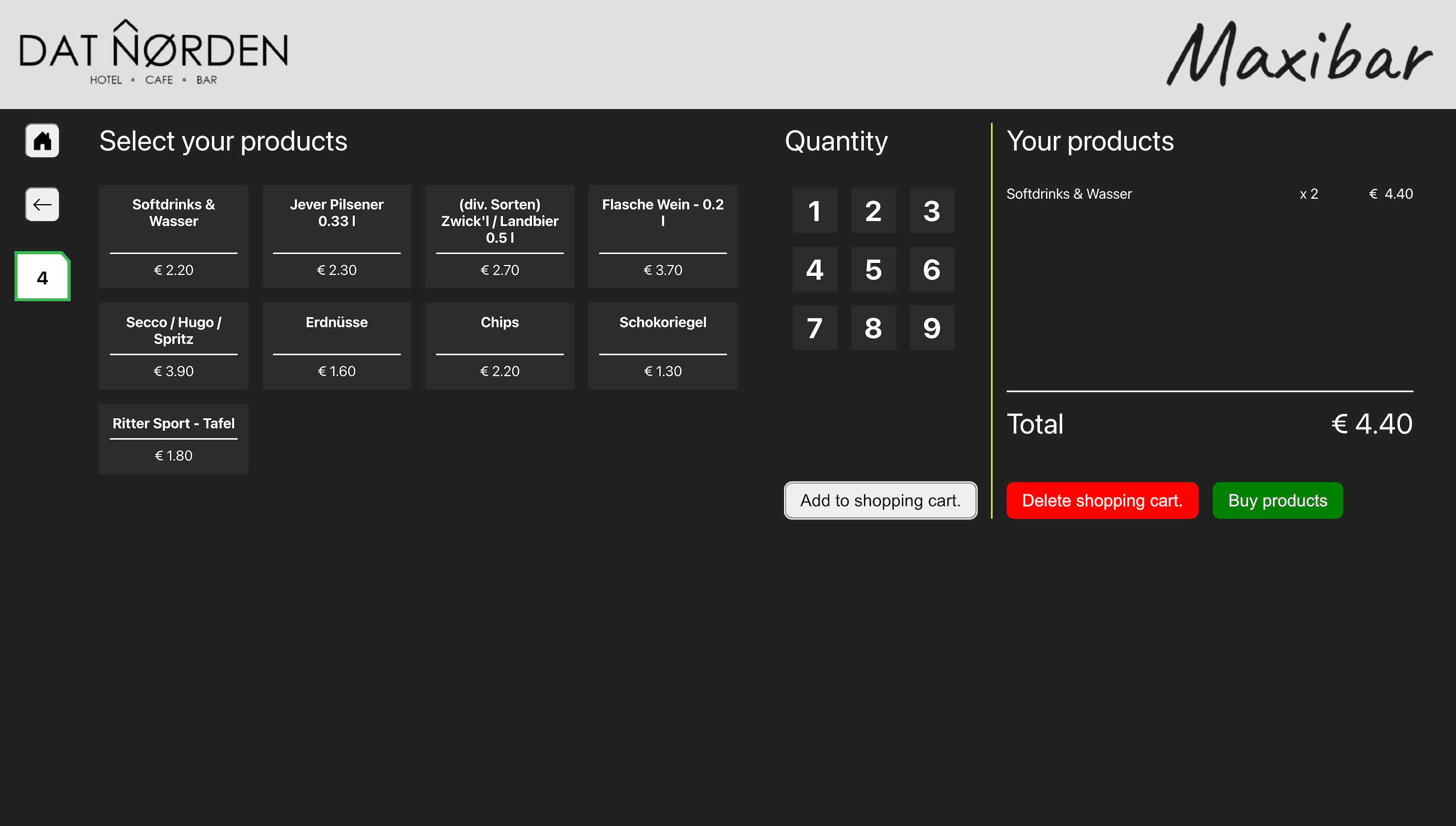Select the Ritter Sport Tafel chocolate
This screenshot has width=1456, height=826.
[173, 438]
